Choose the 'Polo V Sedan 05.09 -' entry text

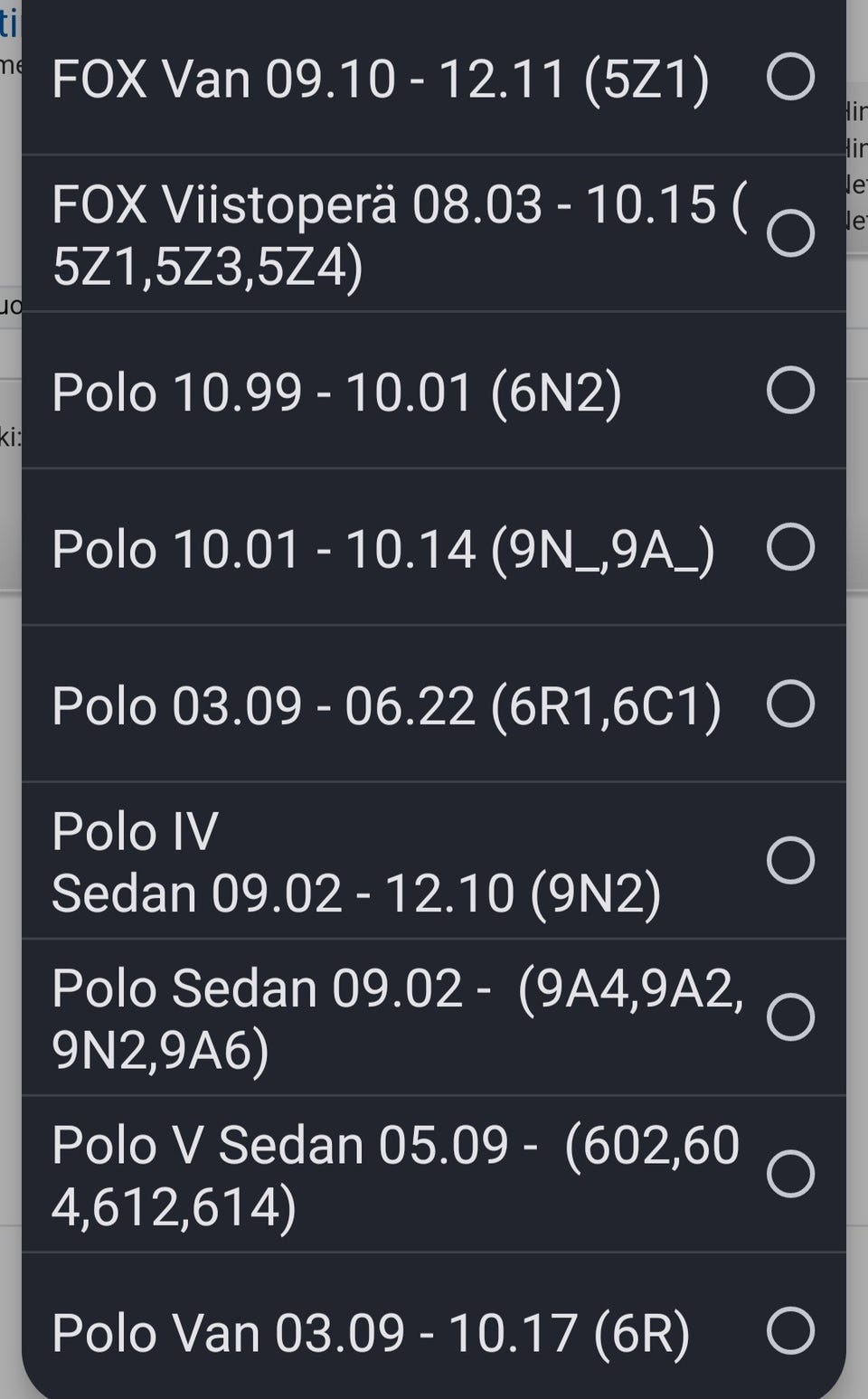(x=394, y=1176)
